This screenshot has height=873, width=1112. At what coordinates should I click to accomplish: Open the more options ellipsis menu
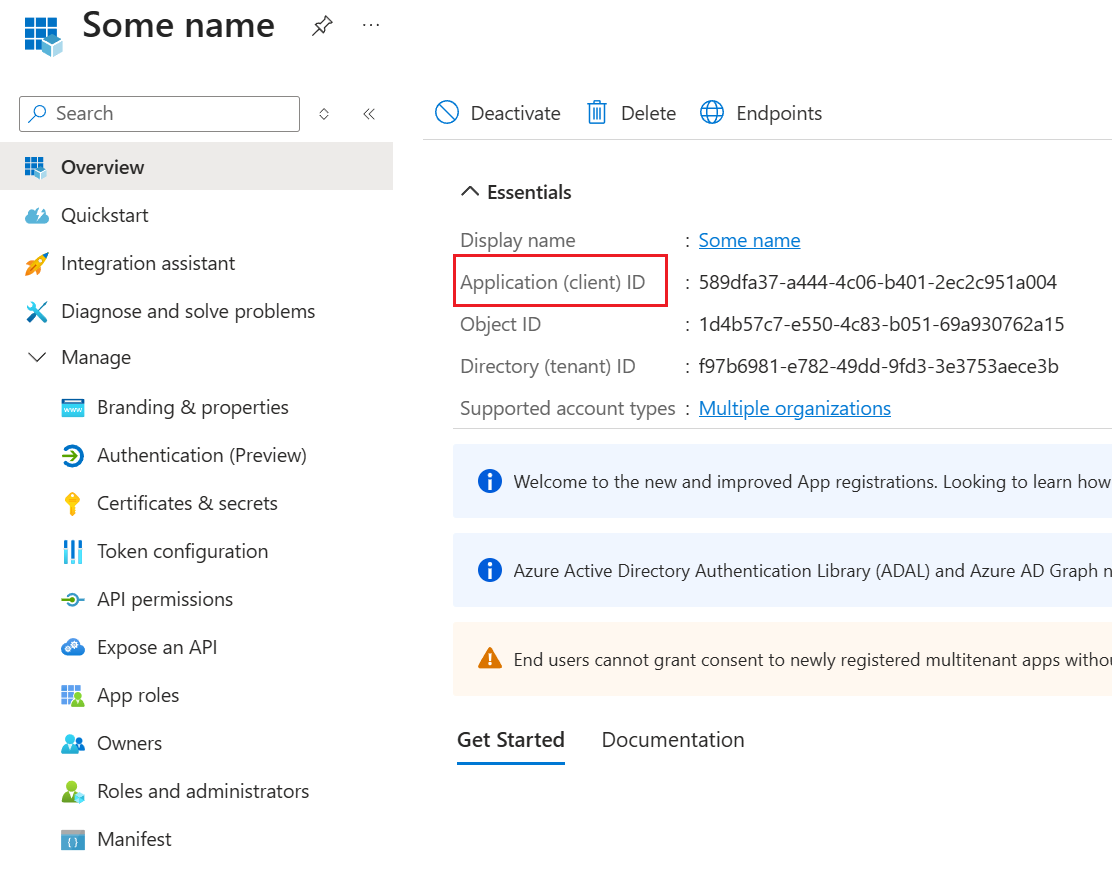click(371, 26)
